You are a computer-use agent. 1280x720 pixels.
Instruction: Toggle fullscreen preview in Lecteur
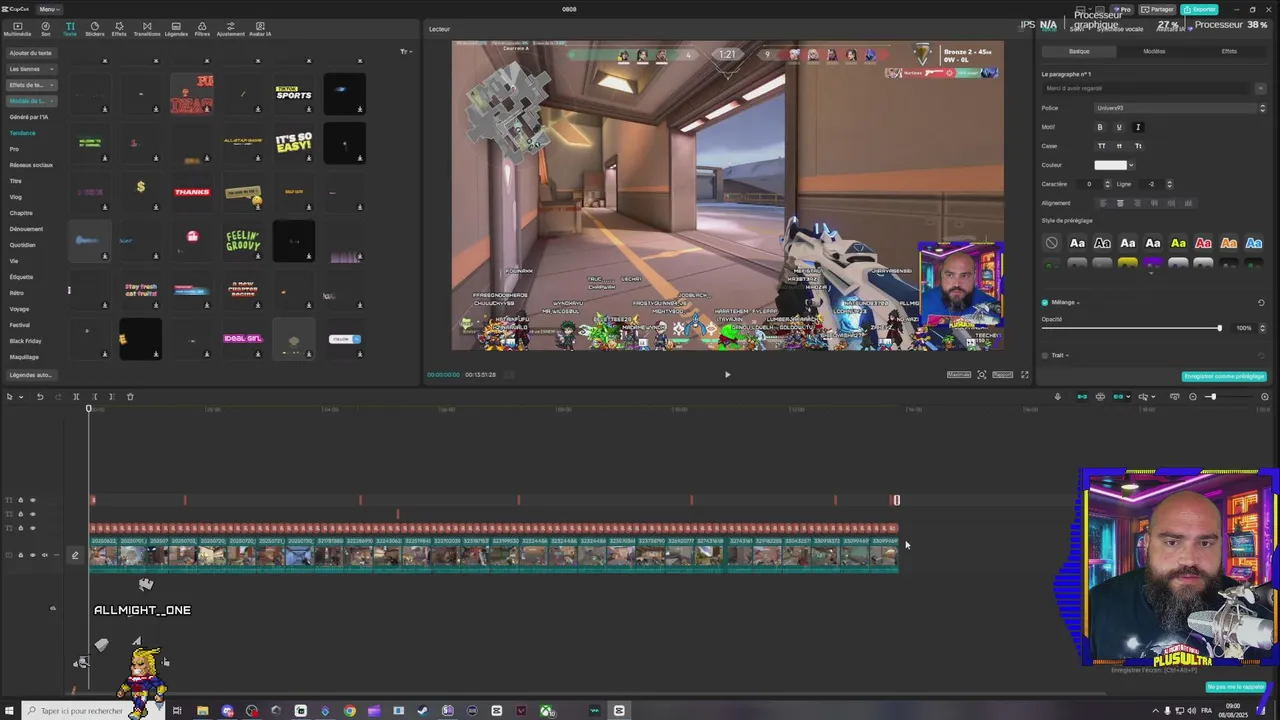pos(1024,375)
